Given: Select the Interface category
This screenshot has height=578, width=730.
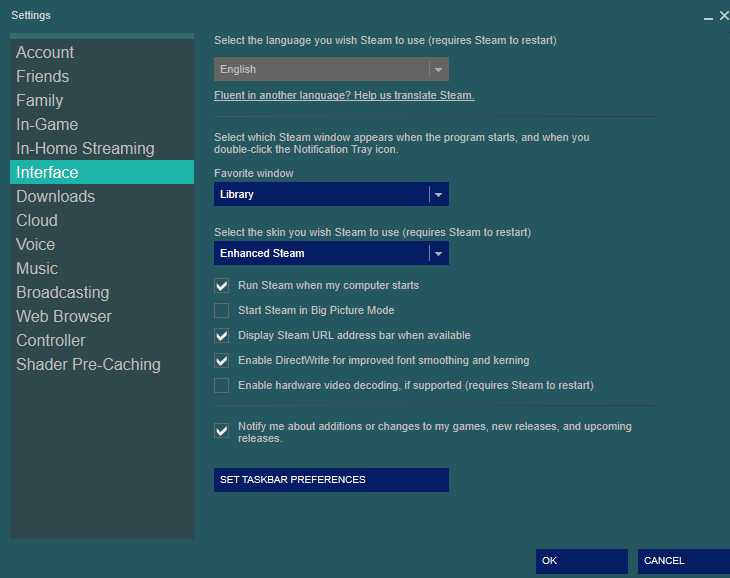Looking at the screenshot, I should (101, 172).
